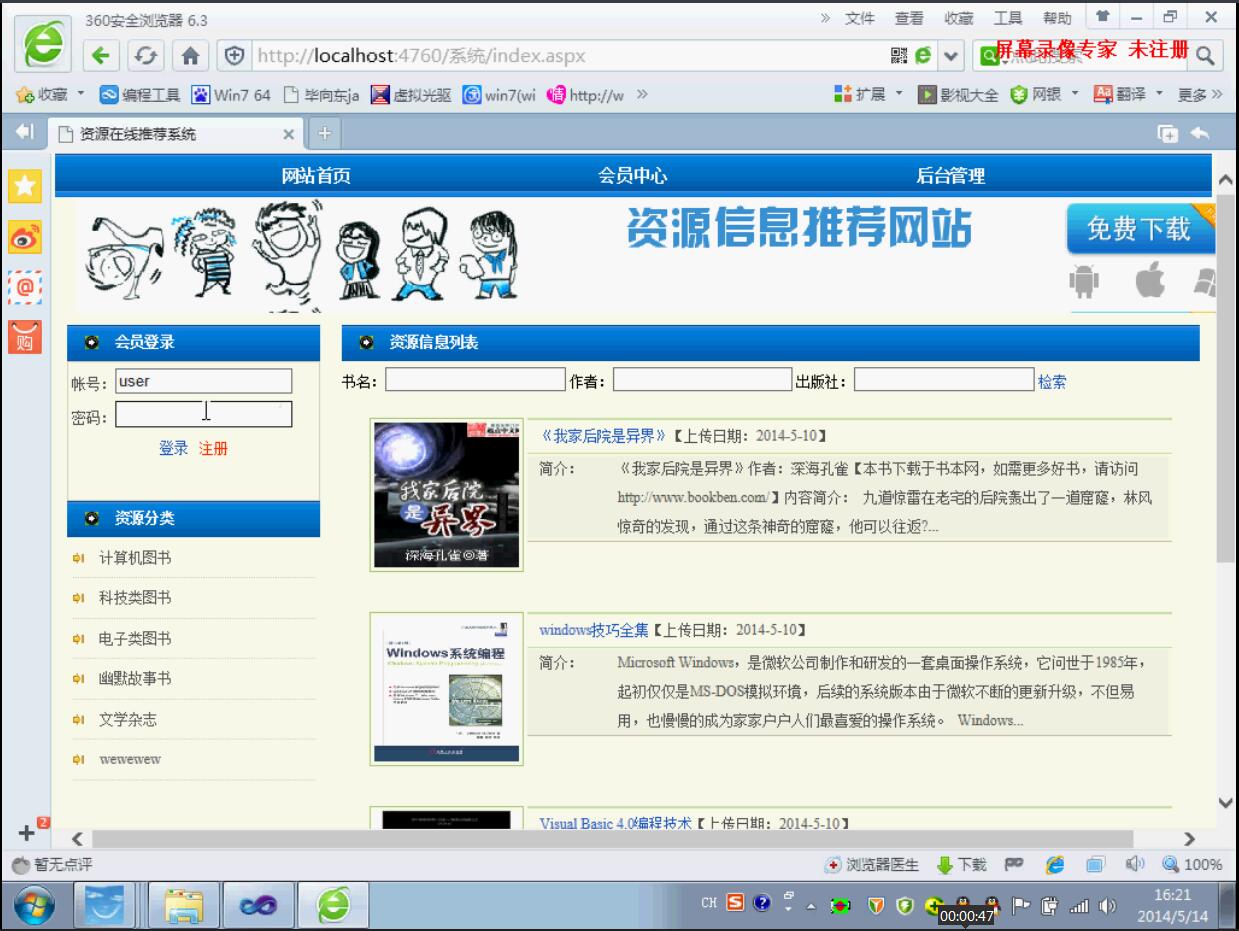Open the 工具 menu
Viewport: 1239px width, 931px height.
pos(1008,18)
